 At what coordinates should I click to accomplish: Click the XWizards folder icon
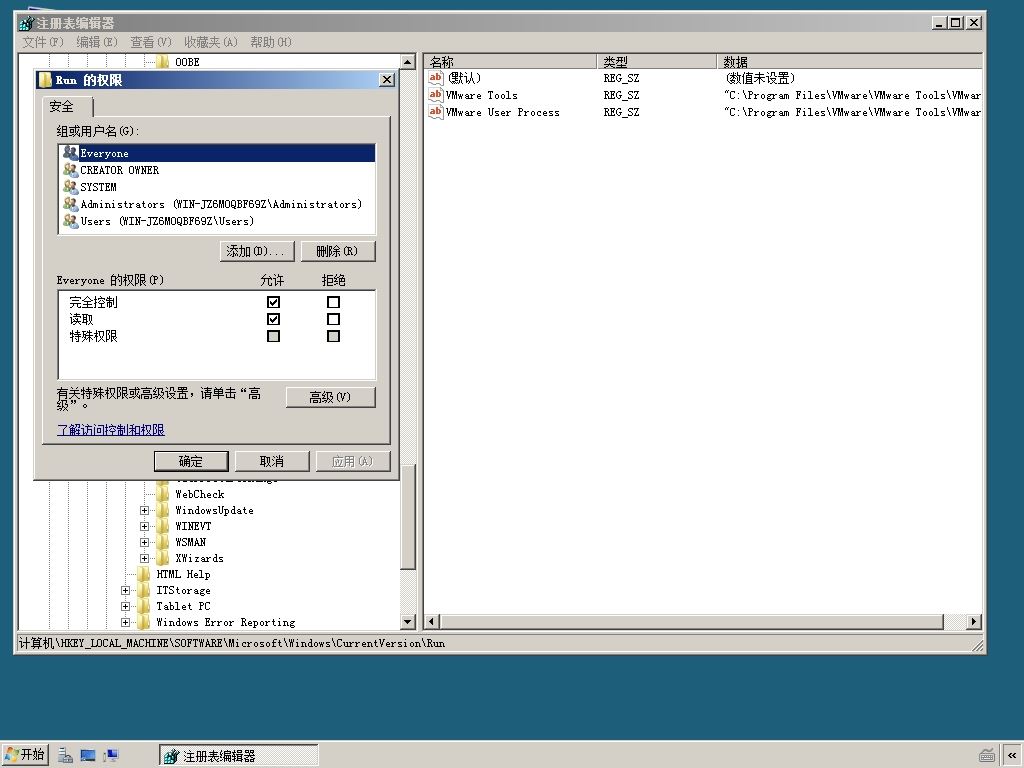pyautogui.click(x=163, y=558)
